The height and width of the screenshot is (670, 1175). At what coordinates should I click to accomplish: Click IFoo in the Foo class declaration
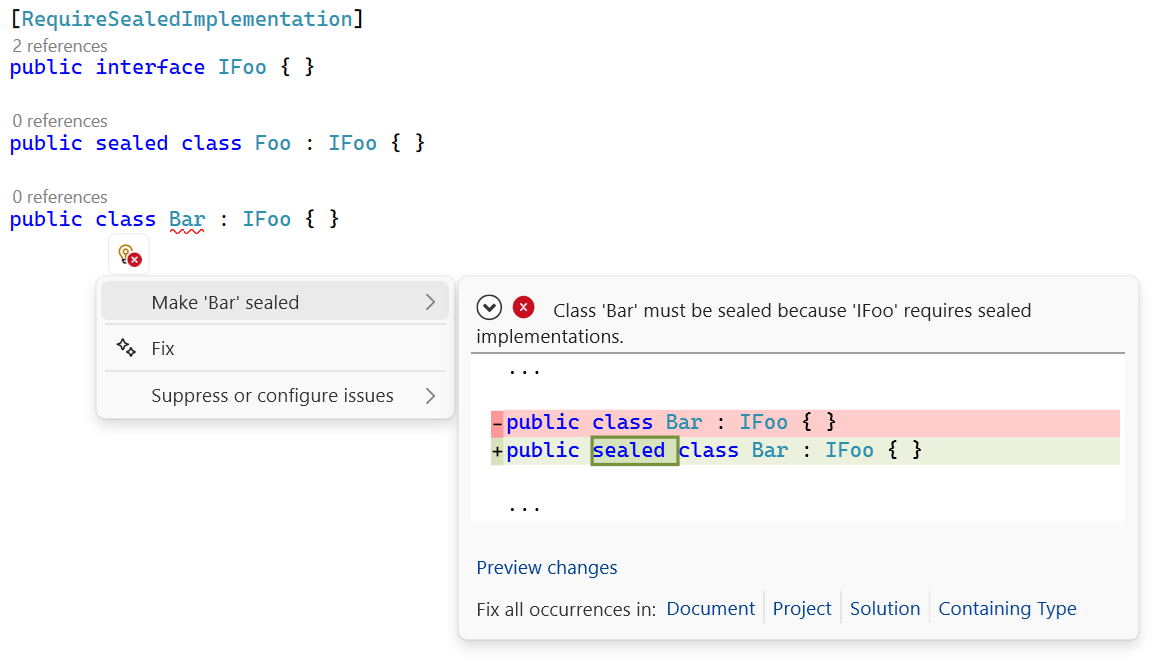point(352,143)
